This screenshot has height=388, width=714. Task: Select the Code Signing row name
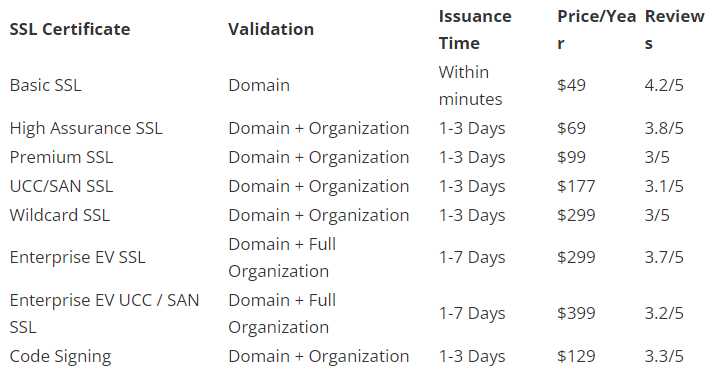pyautogui.click(x=60, y=357)
